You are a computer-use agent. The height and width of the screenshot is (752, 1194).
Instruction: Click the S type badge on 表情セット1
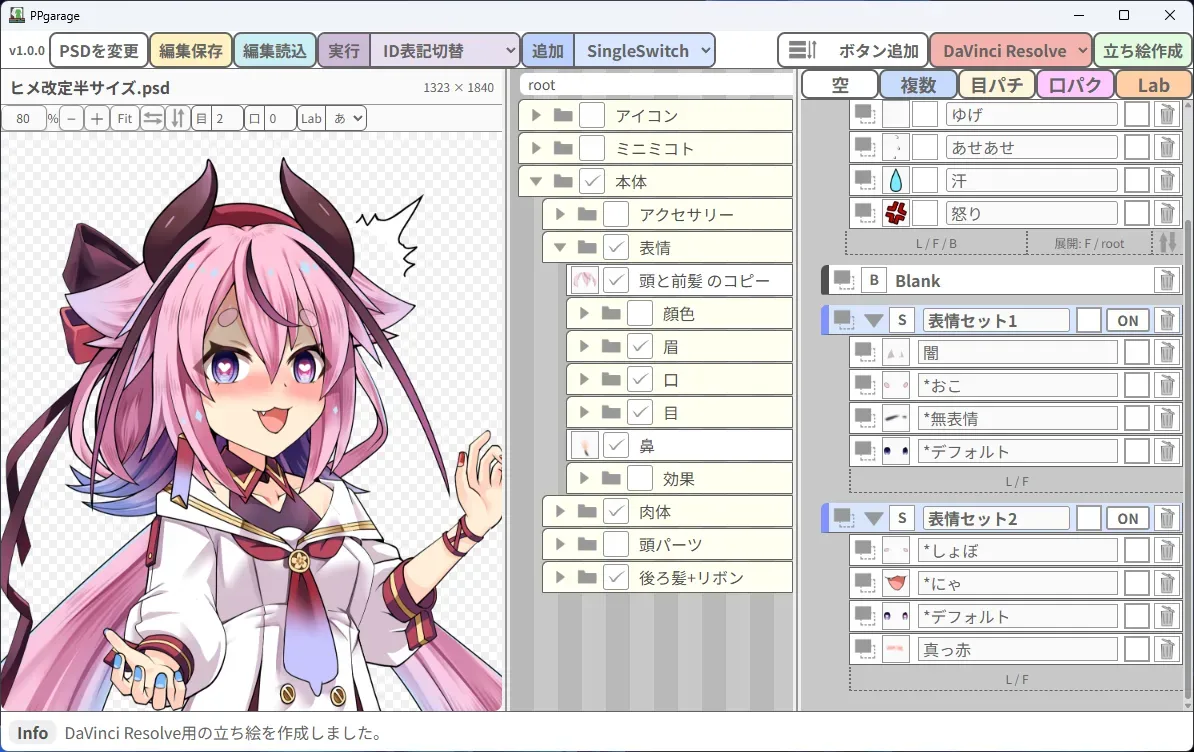902,320
